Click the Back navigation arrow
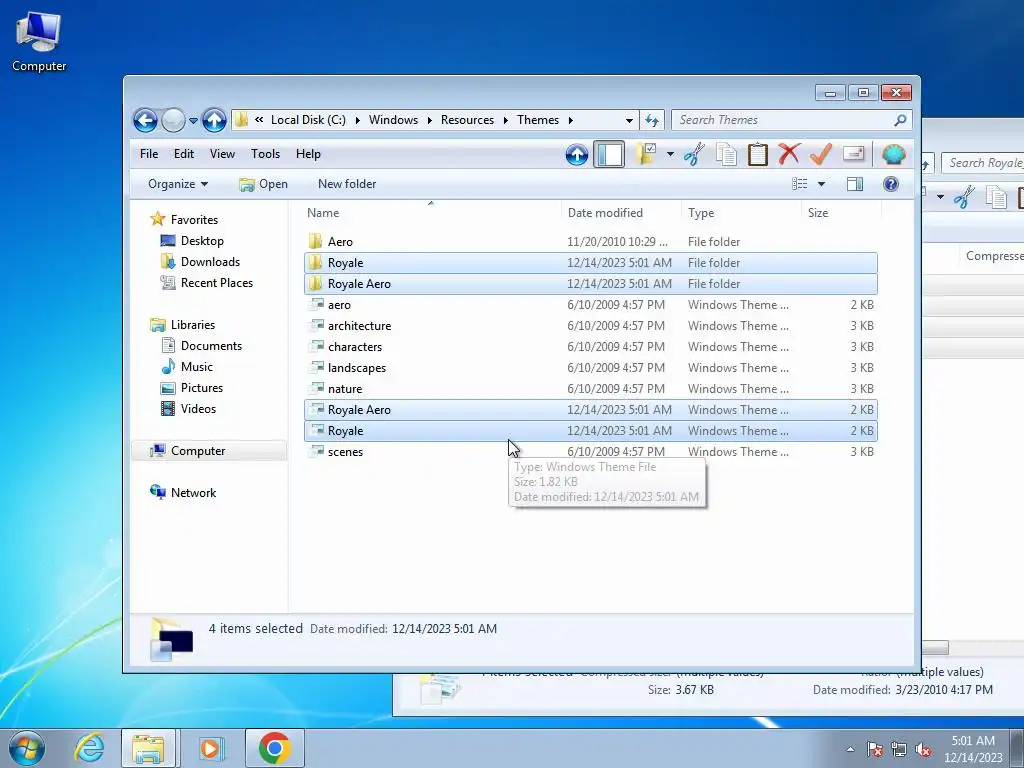The width and height of the screenshot is (1024, 768). pyautogui.click(x=145, y=120)
